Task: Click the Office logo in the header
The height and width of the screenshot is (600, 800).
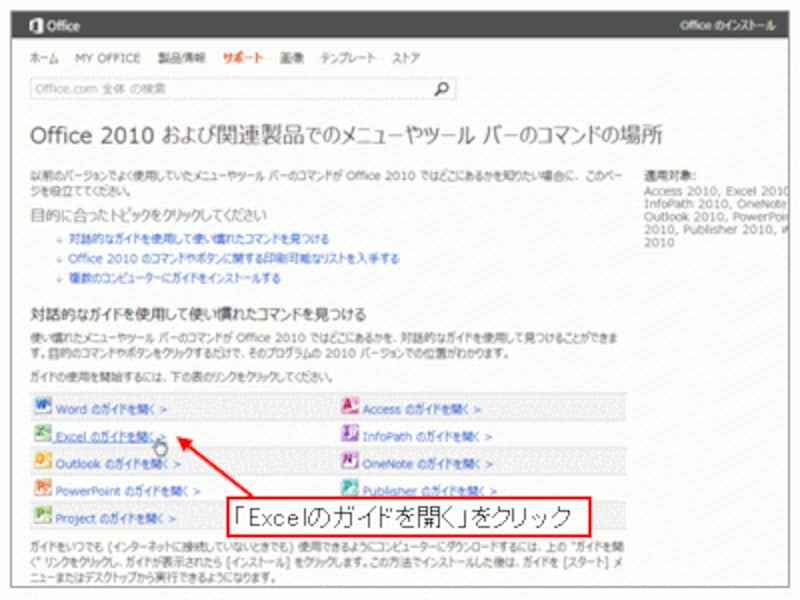Action: pyautogui.click(x=55, y=26)
